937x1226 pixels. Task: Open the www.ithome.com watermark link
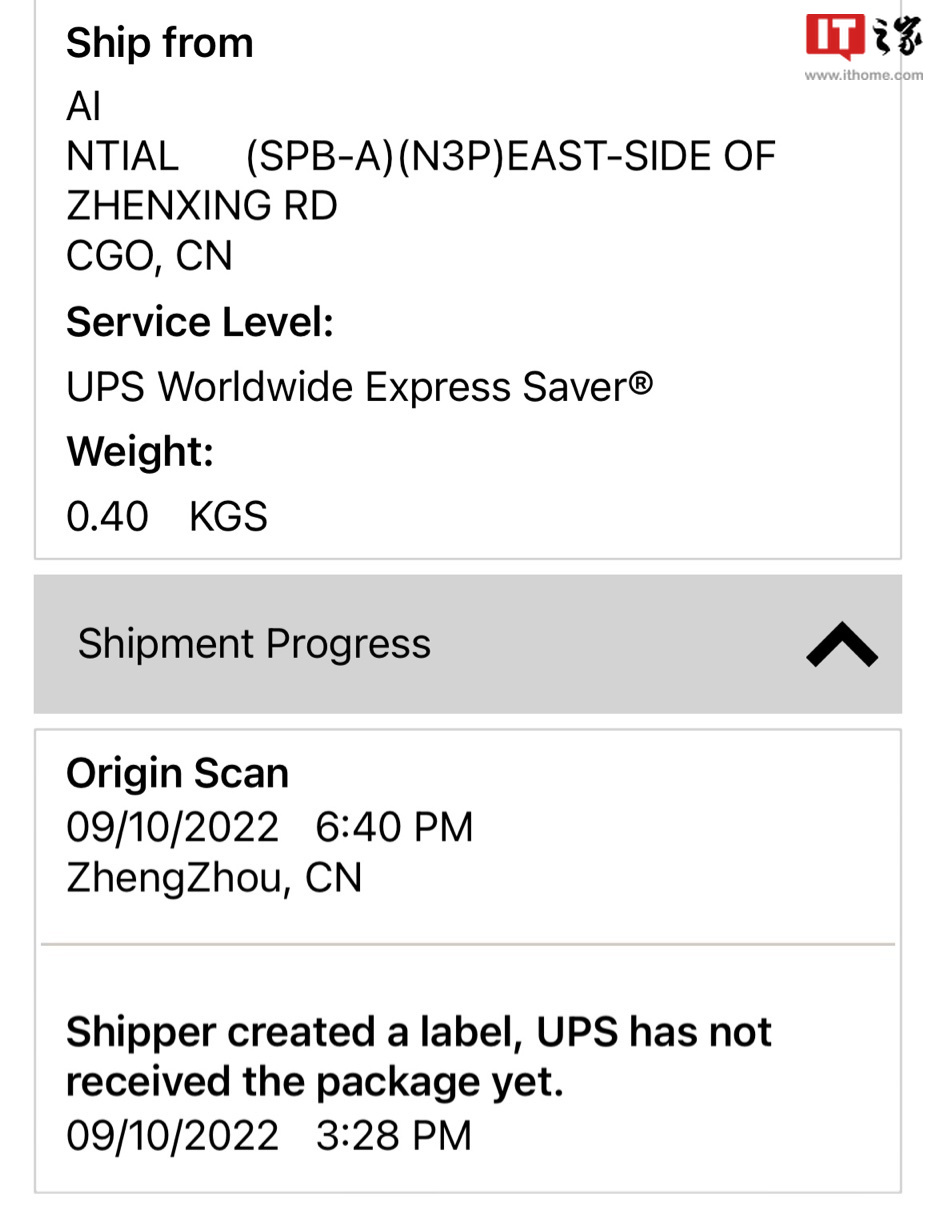pyautogui.click(x=864, y=75)
